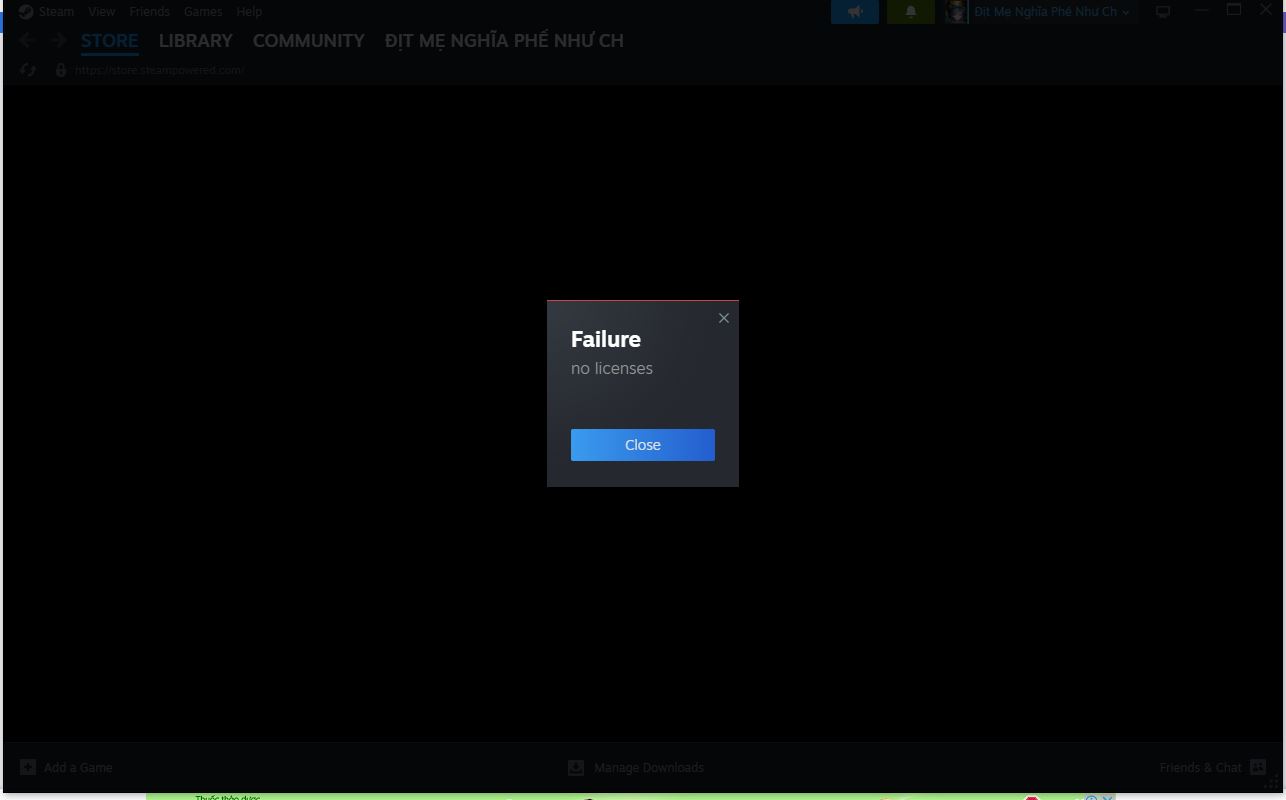Click Add a Game at bottom left
1286x800 pixels.
(67, 767)
